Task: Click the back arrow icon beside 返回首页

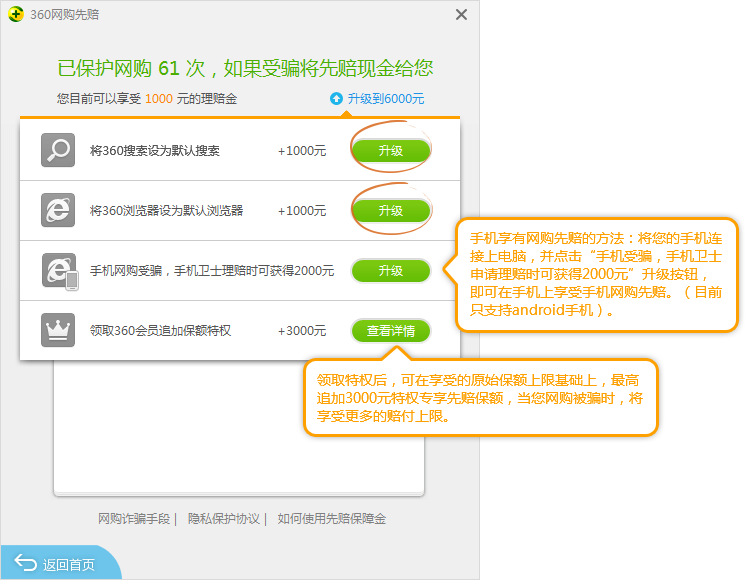Action: [25, 563]
